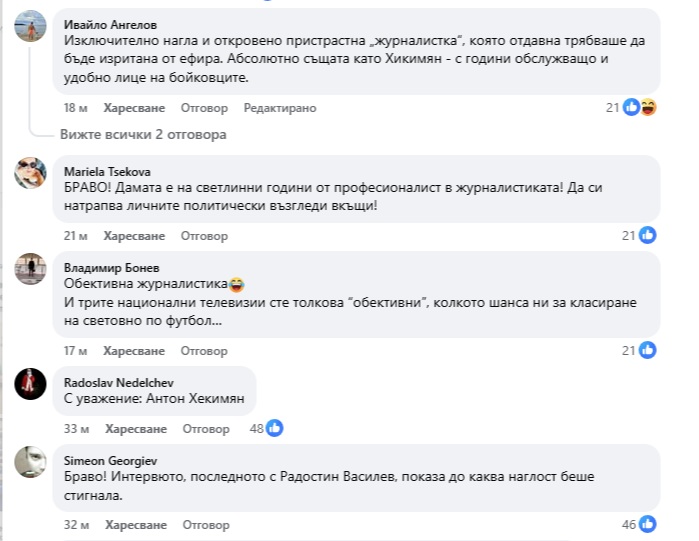Click the like reaction icon on Mariela Tsekova's comment
The image size is (699, 541).
[x=647, y=236]
